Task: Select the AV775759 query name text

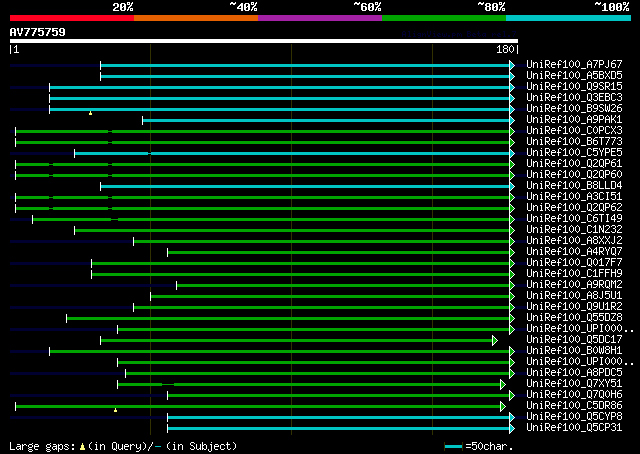Action: point(38,32)
